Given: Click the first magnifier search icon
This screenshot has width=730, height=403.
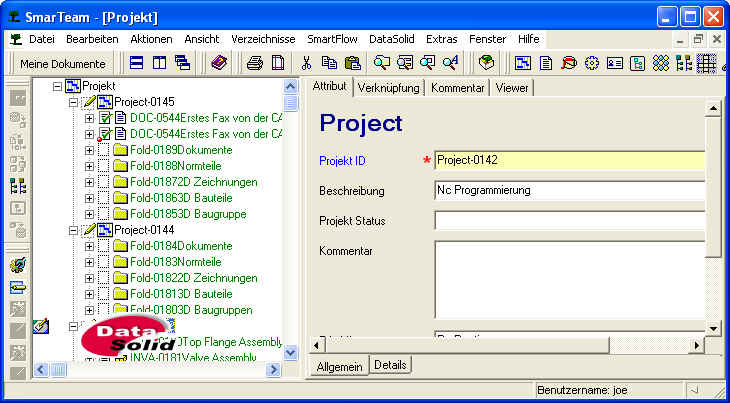Looking at the screenshot, I should 381,63.
